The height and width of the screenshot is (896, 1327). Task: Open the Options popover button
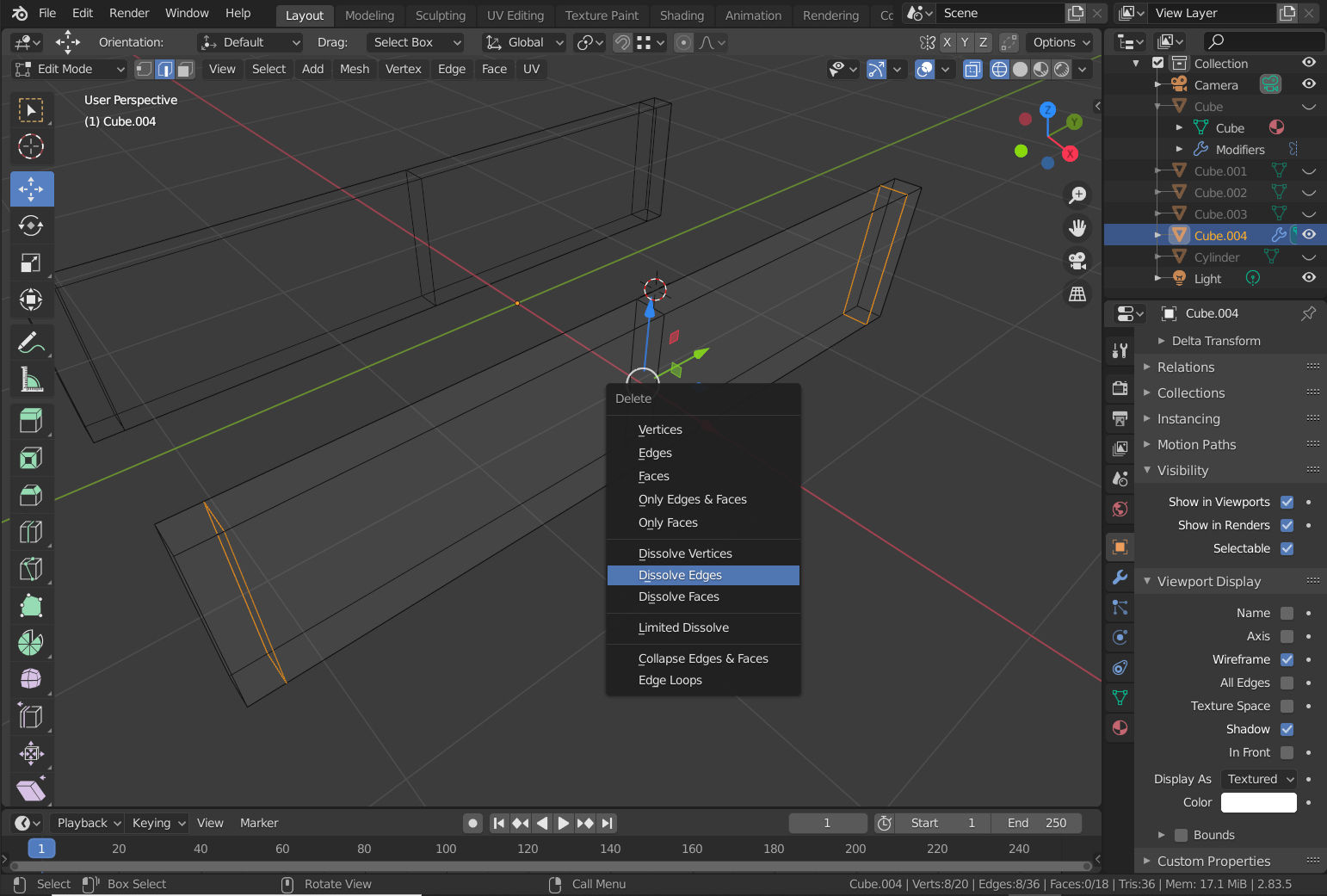click(1061, 42)
